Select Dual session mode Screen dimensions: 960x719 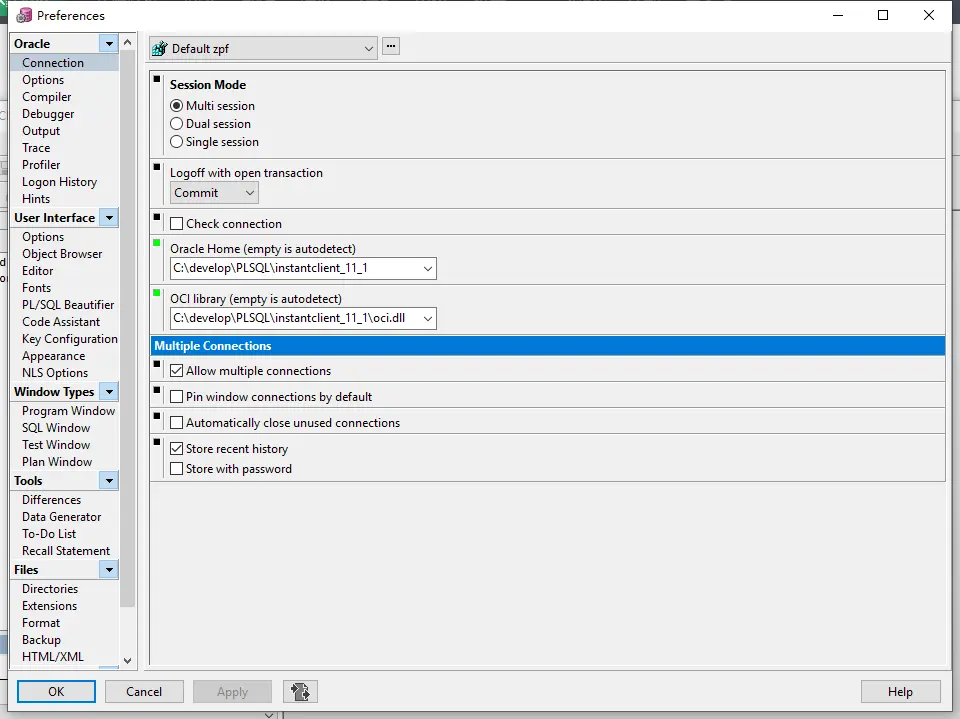tap(176, 124)
